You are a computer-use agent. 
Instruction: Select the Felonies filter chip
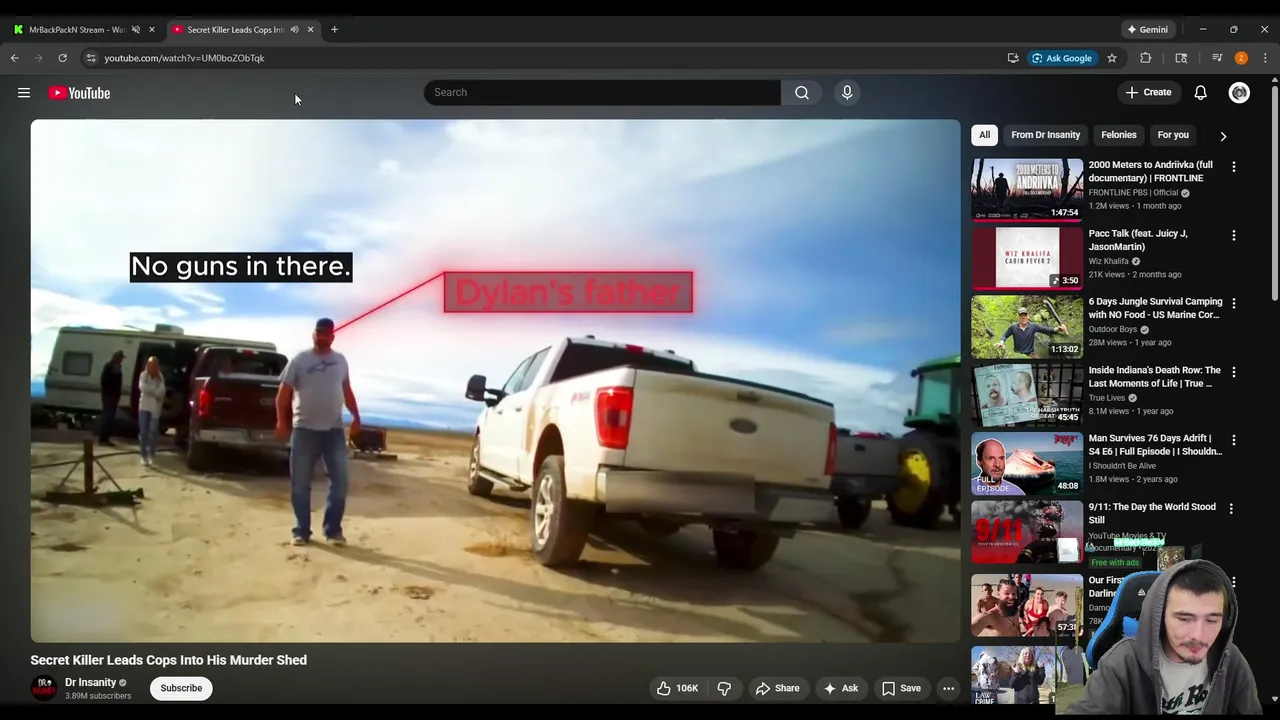coord(1118,135)
